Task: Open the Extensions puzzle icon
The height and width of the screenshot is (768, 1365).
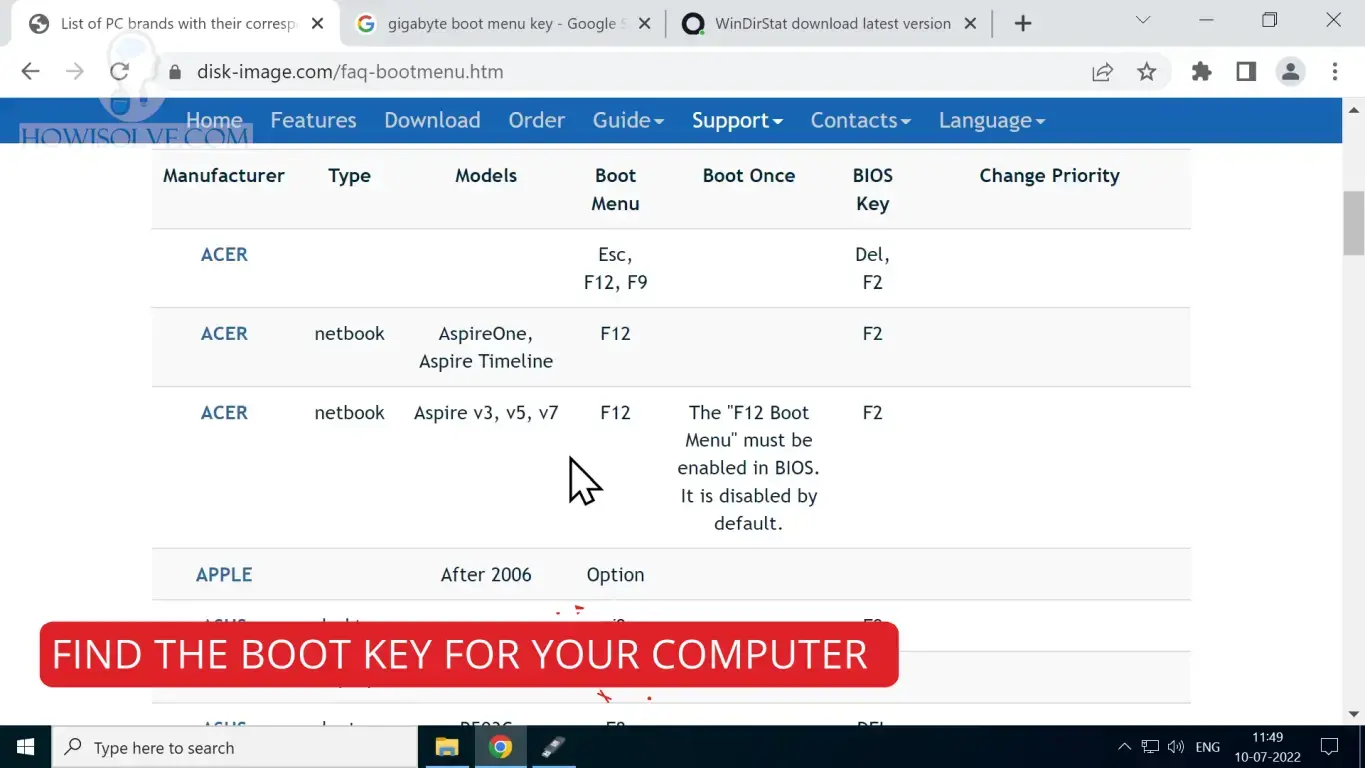Action: point(1201,71)
